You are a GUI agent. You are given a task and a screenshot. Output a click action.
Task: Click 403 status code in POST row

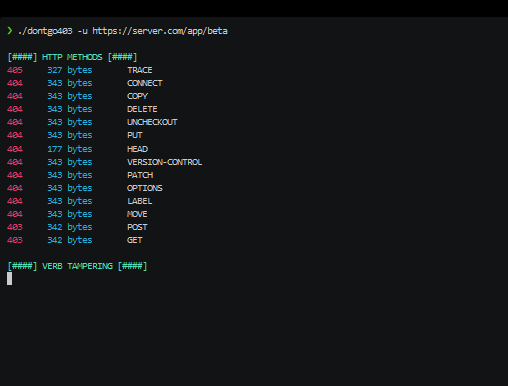point(15,227)
